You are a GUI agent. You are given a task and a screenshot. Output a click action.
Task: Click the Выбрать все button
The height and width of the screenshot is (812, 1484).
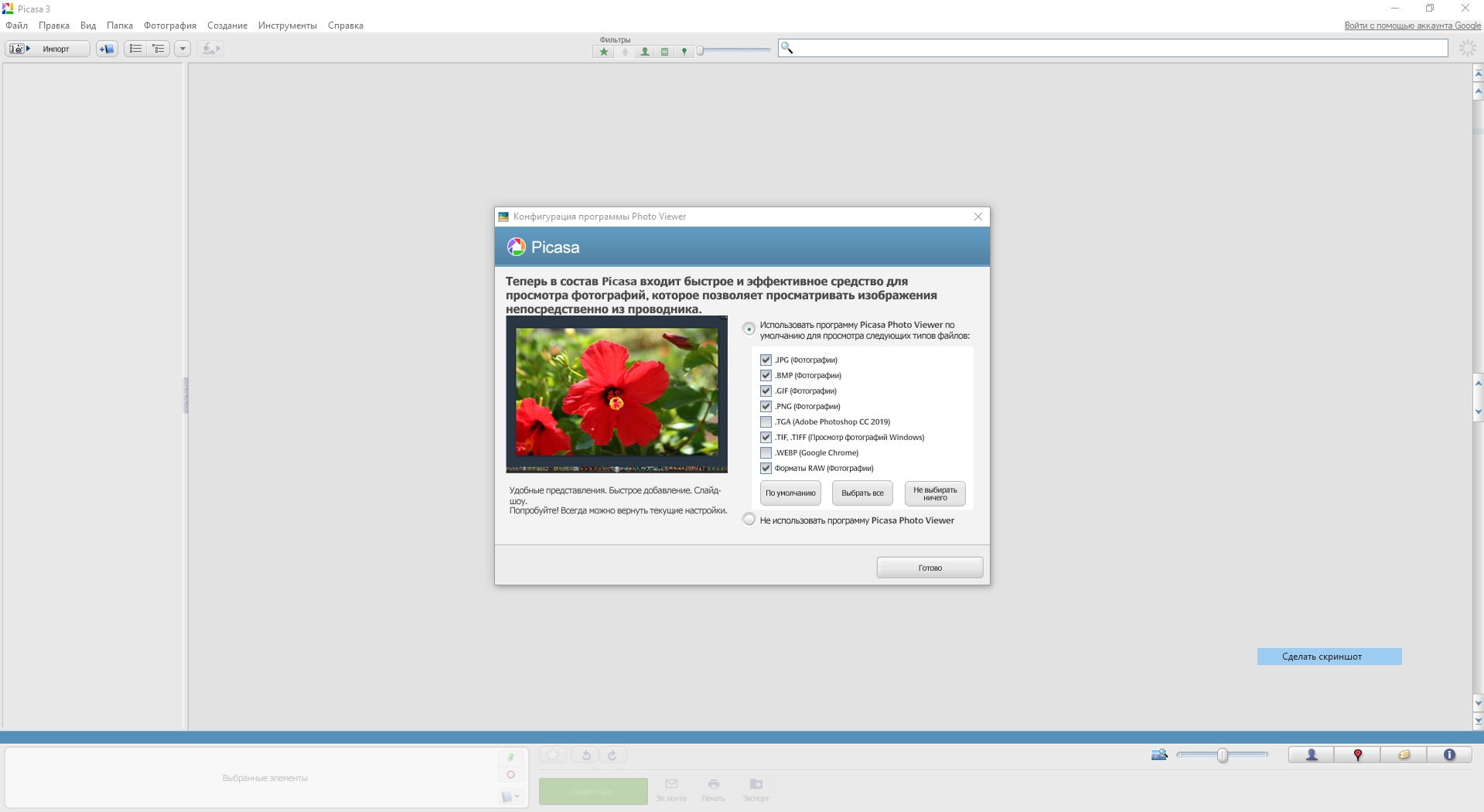[x=862, y=493]
